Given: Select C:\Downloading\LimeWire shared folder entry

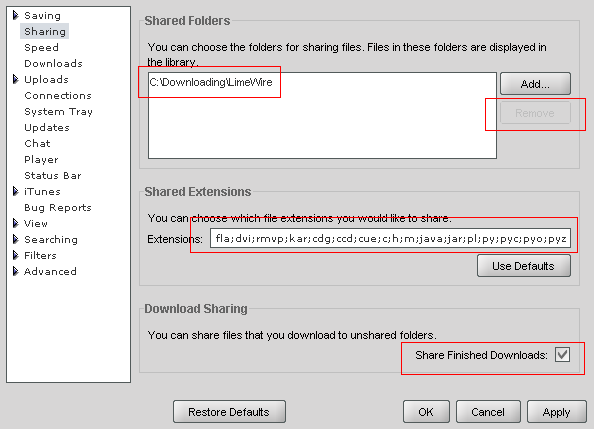Looking at the screenshot, I should (x=211, y=82).
